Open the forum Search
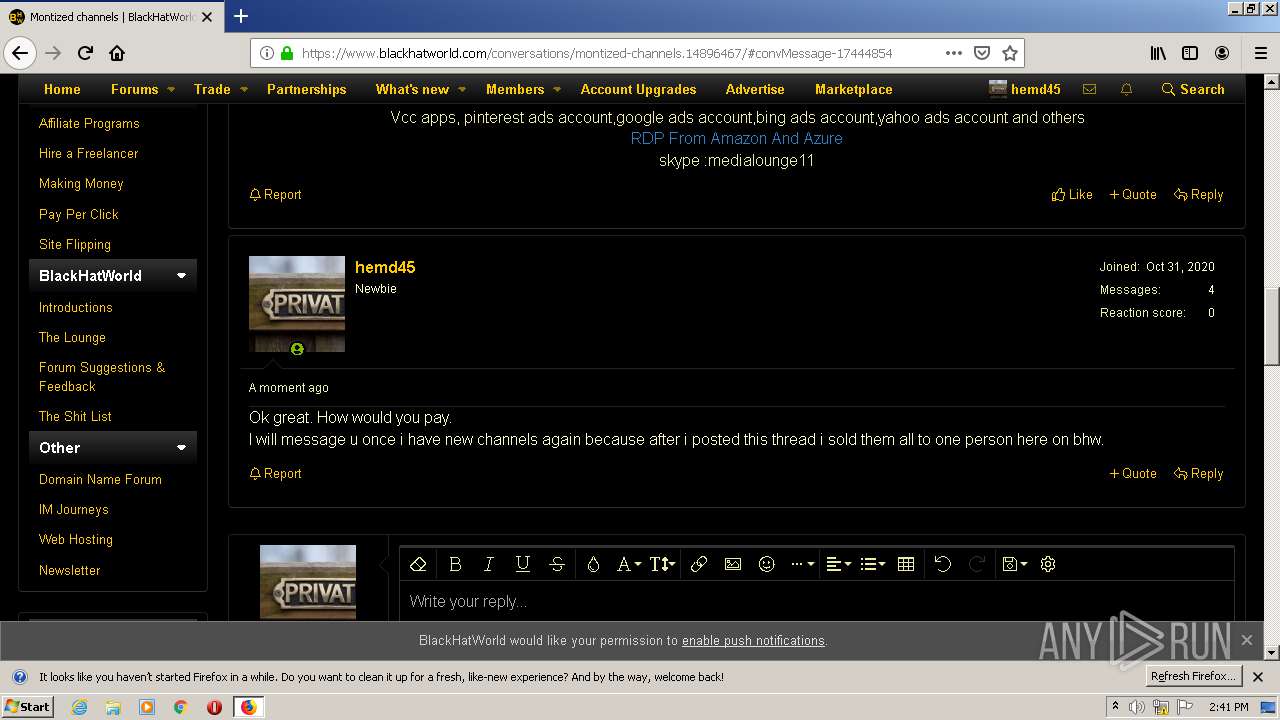Viewport: 1280px width, 720px height. click(1193, 89)
